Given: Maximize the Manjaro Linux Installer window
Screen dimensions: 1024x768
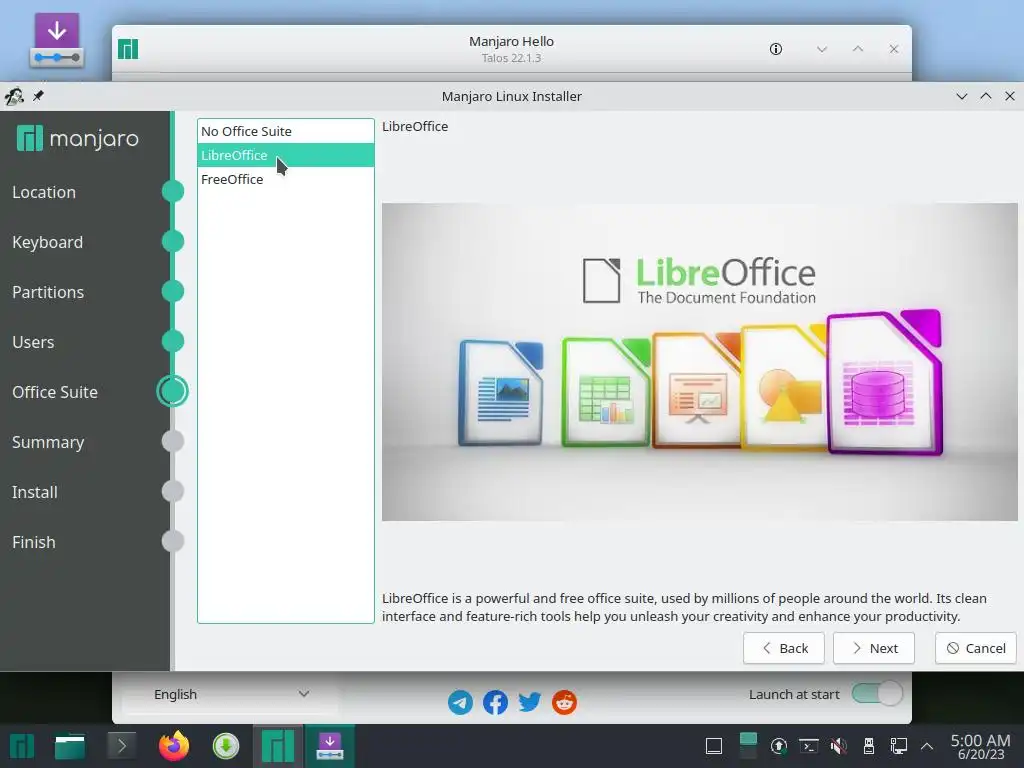Looking at the screenshot, I should pyautogui.click(x=985, y=96).
